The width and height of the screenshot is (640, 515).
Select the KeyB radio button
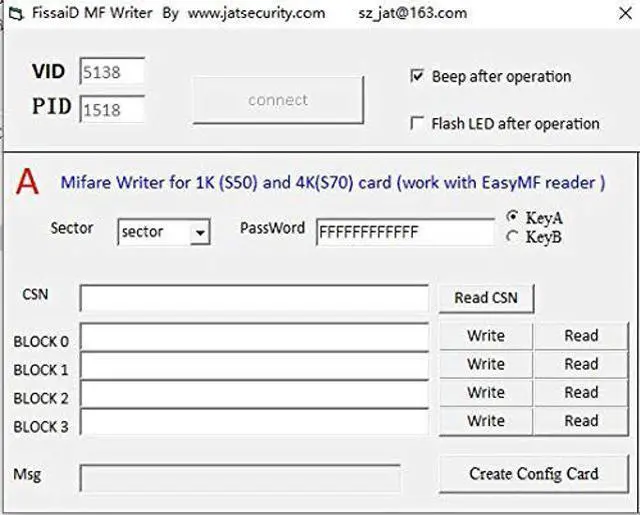click(513, 237)
